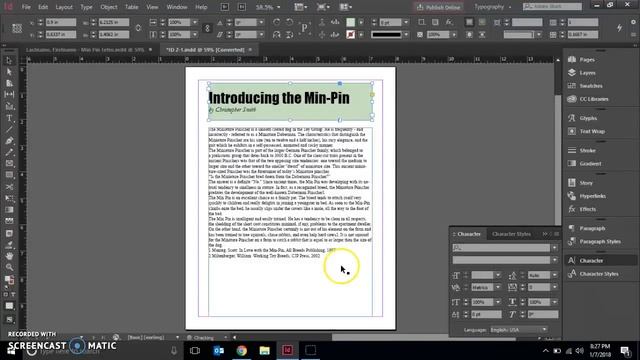This screenshot has width=640, height=360.
Task: Select the Line tool
Action: click(9, 129)
